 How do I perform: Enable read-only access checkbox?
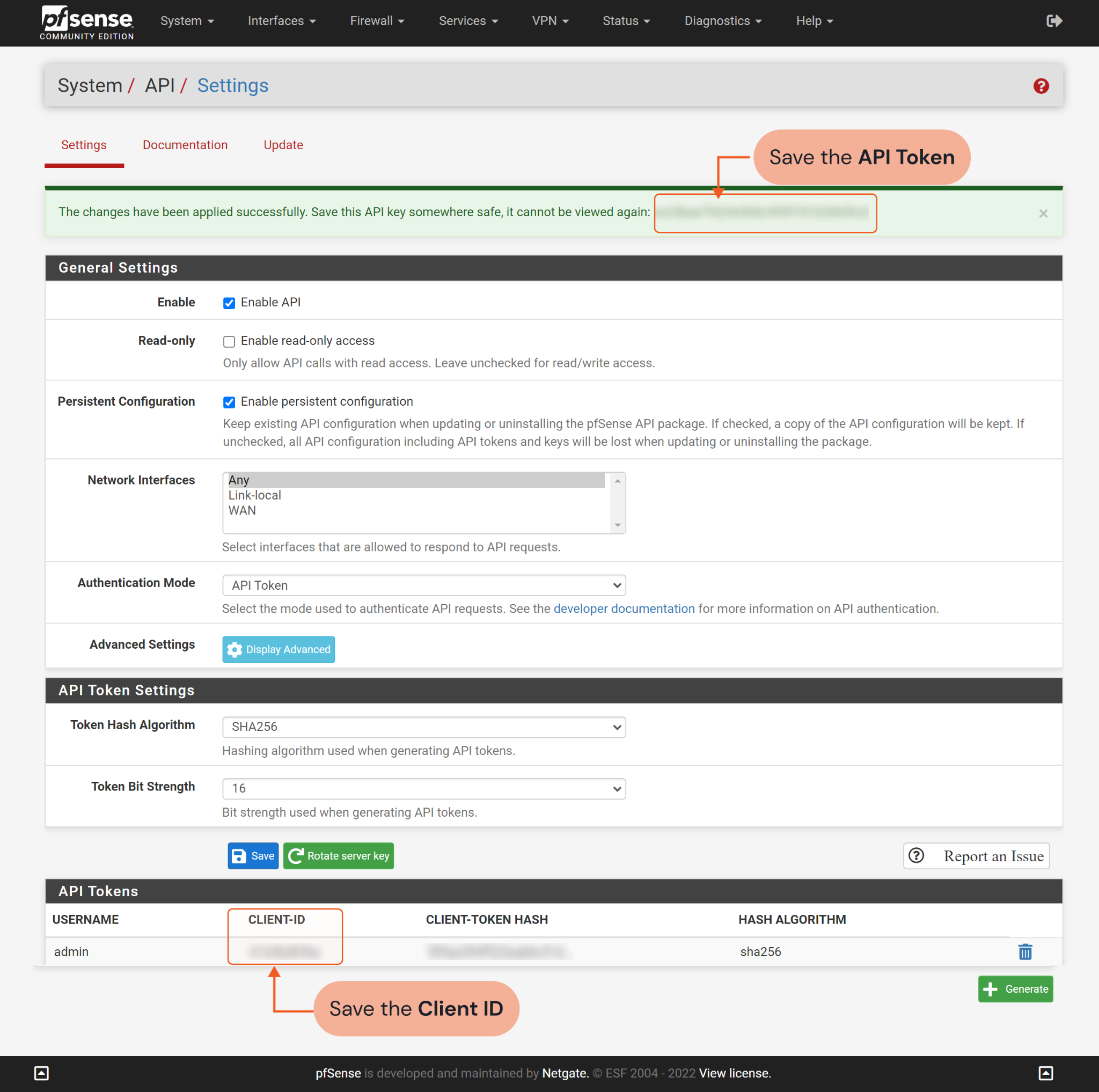coord(229,341)
